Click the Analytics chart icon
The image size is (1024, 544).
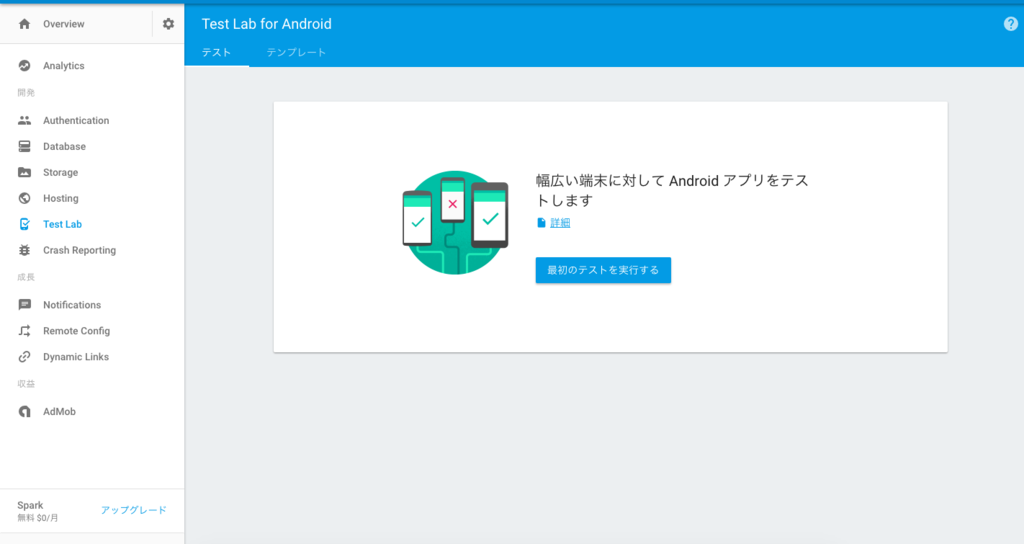(24, 66)
